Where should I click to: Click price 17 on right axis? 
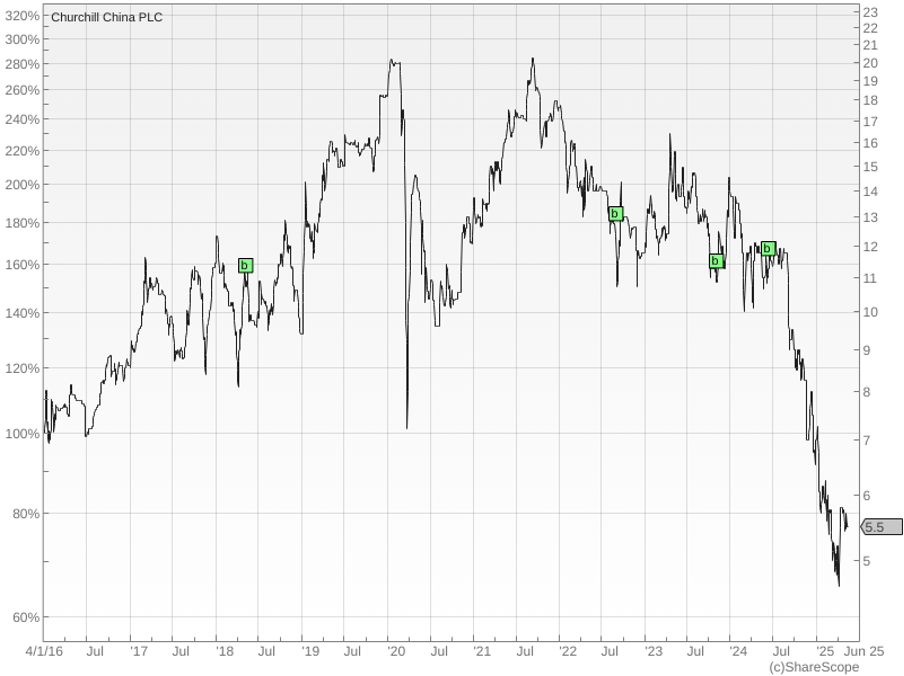pos(871,122)
